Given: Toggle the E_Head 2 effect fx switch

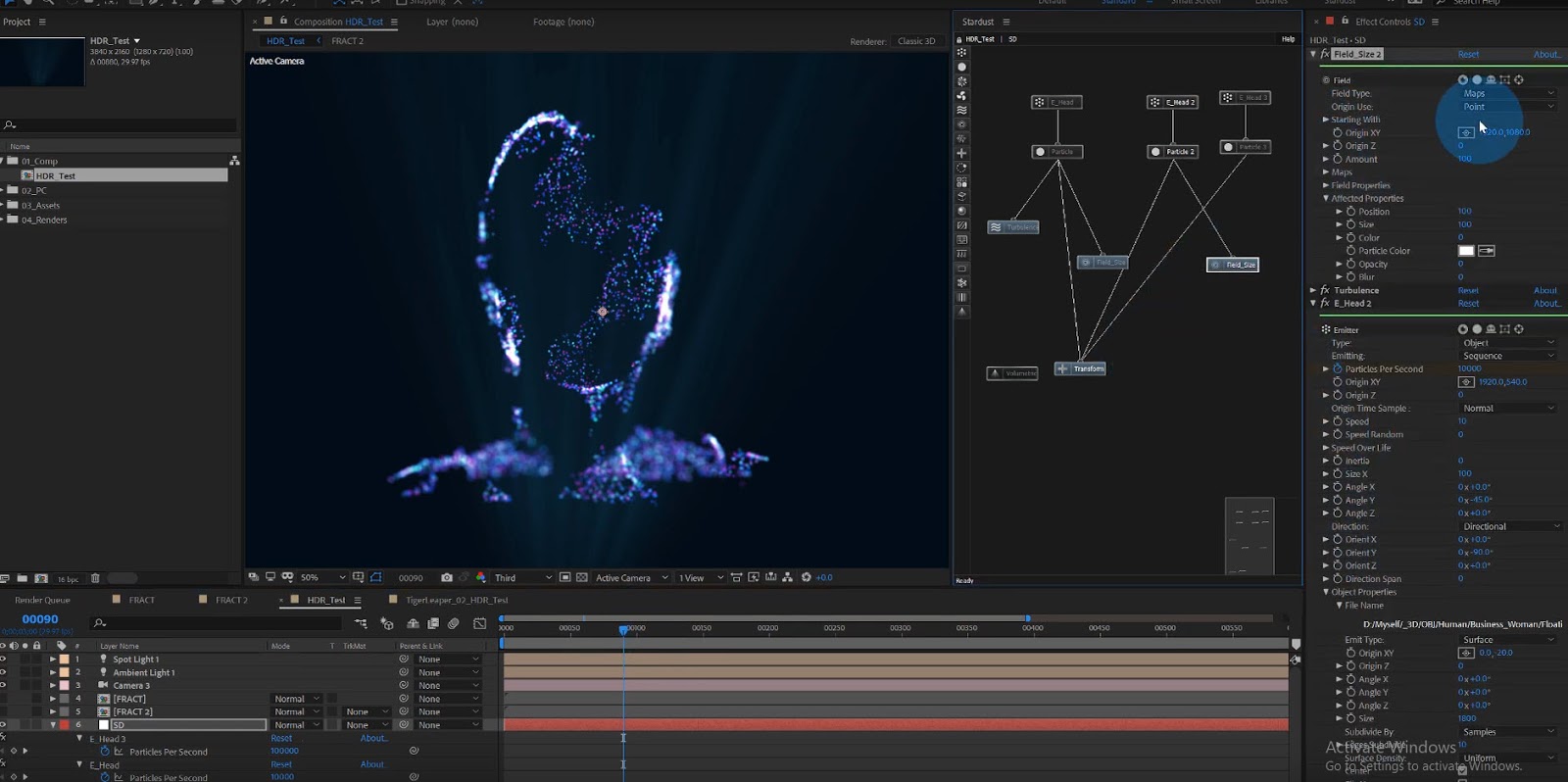Looking at the screenshot, I should pyautogui.click(x=1325, y=304).
